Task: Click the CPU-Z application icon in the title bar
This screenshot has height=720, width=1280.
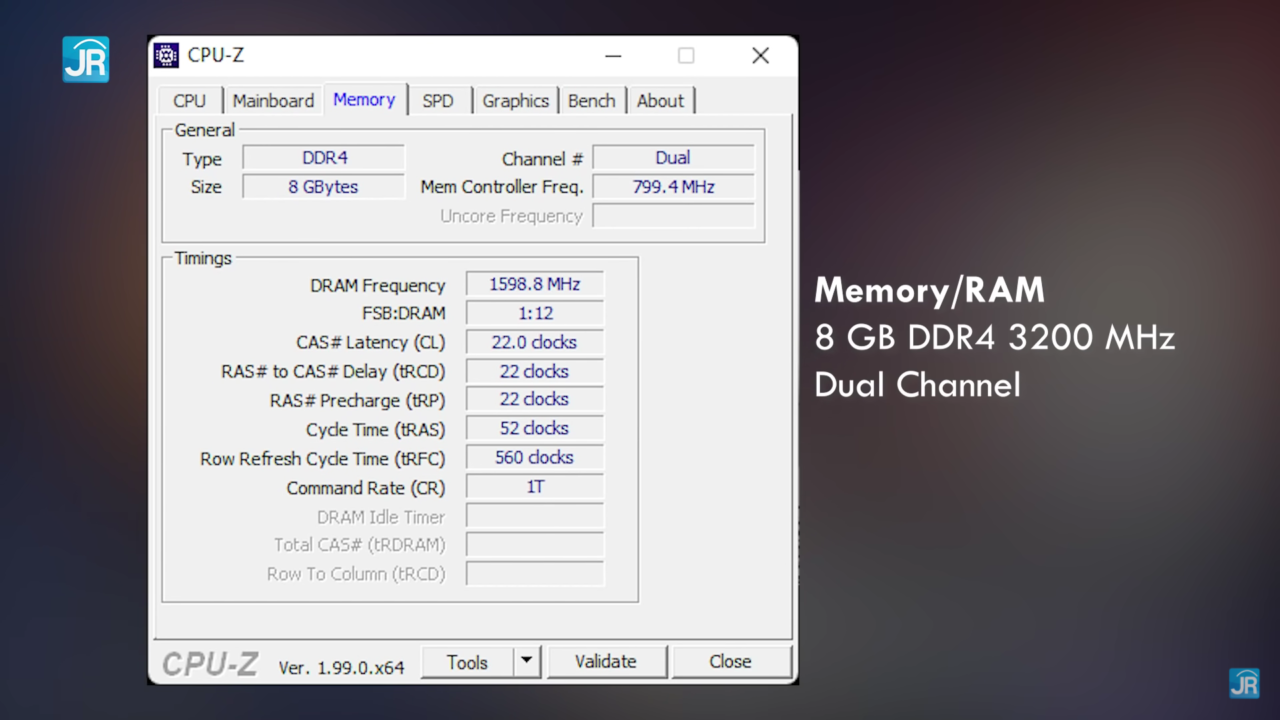Action: pos(167,56)
